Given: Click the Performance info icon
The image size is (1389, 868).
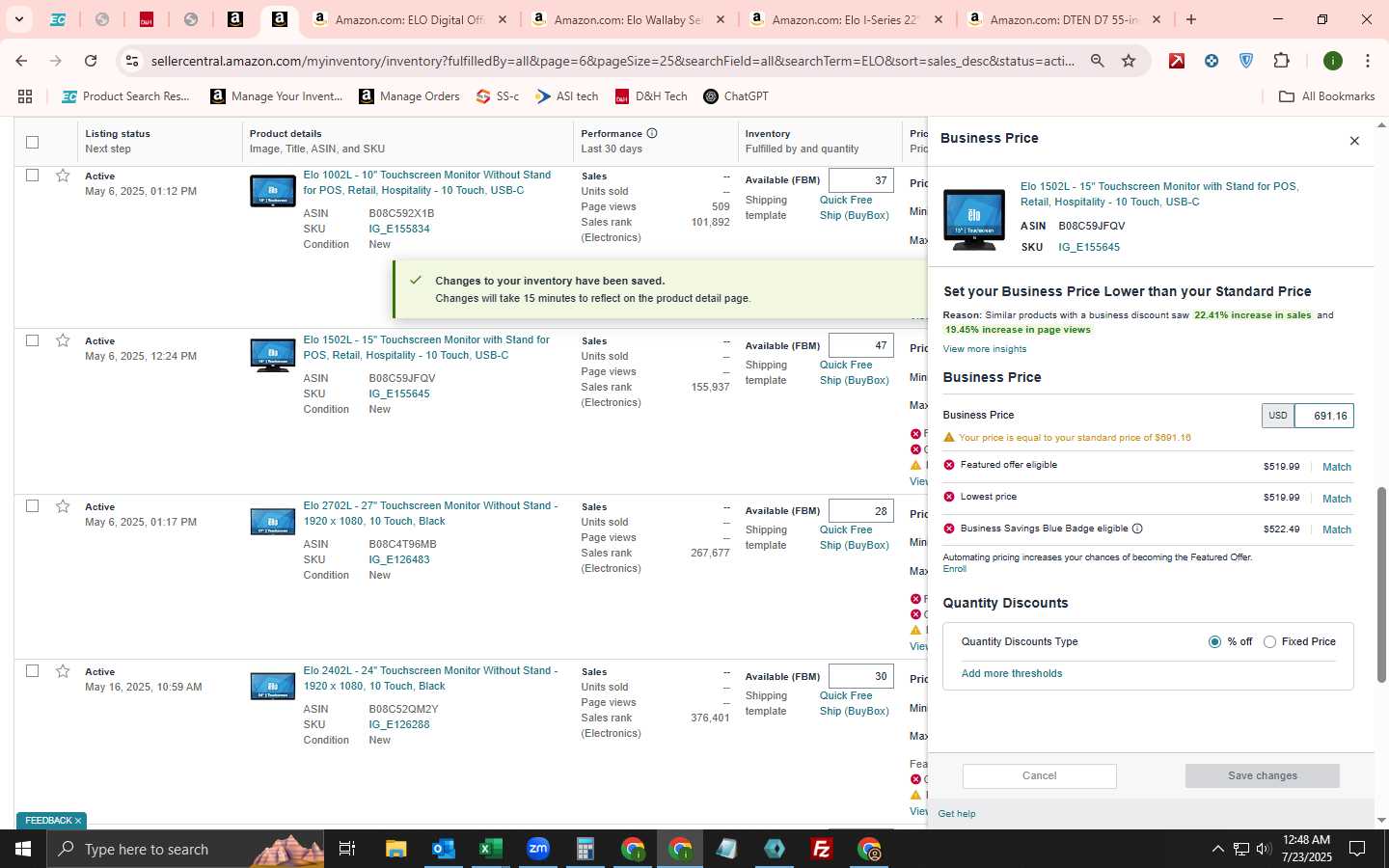Looking at the screenshot, I should [x=652, y=133].
